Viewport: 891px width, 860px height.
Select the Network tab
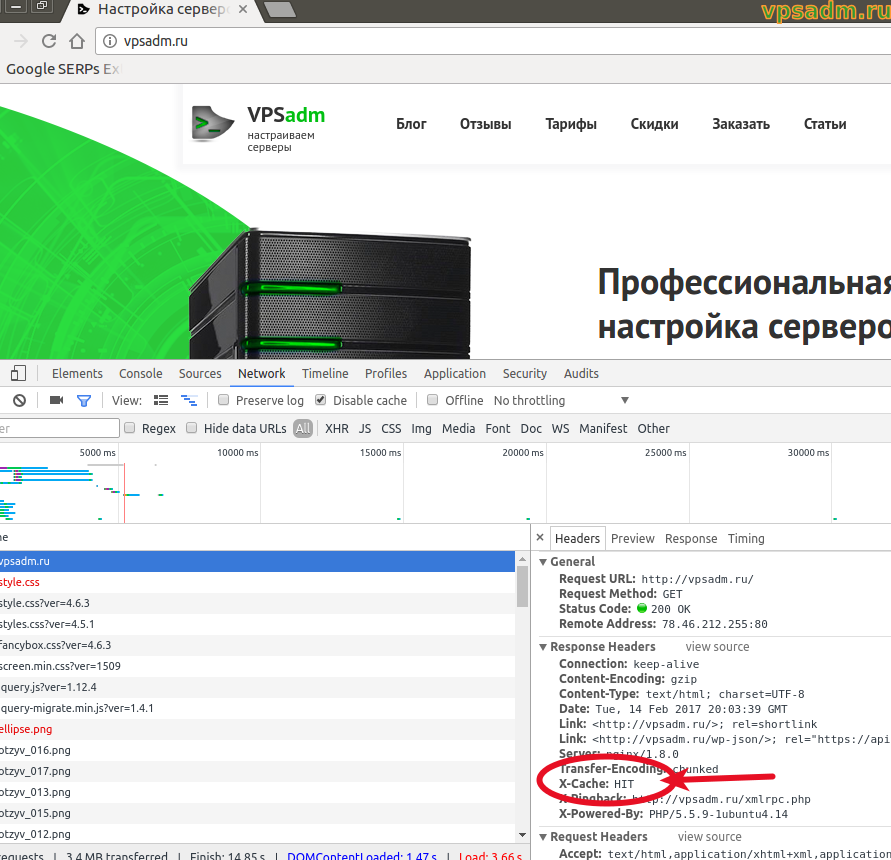pyautogui.click(x=261, y=373)
